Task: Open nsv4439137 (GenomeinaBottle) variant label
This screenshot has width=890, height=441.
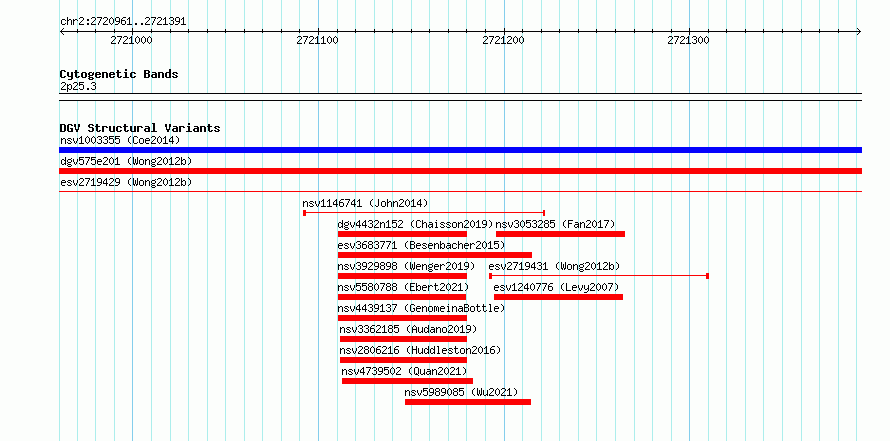Action: click(x=421, y=308)
